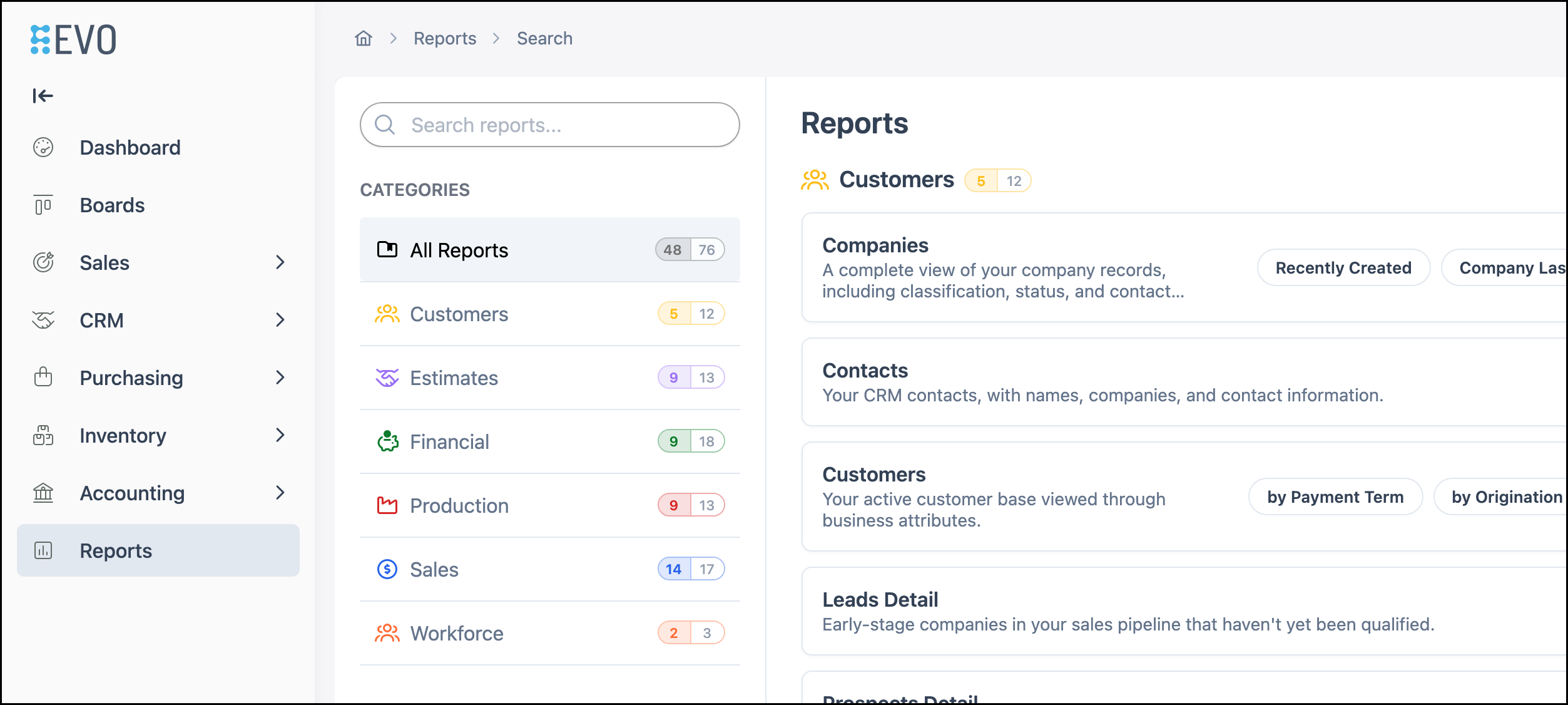The width and height of the screenshot is (1568, 705).
Task: Click the Boards kanban icon
Action: coord(43,205)
